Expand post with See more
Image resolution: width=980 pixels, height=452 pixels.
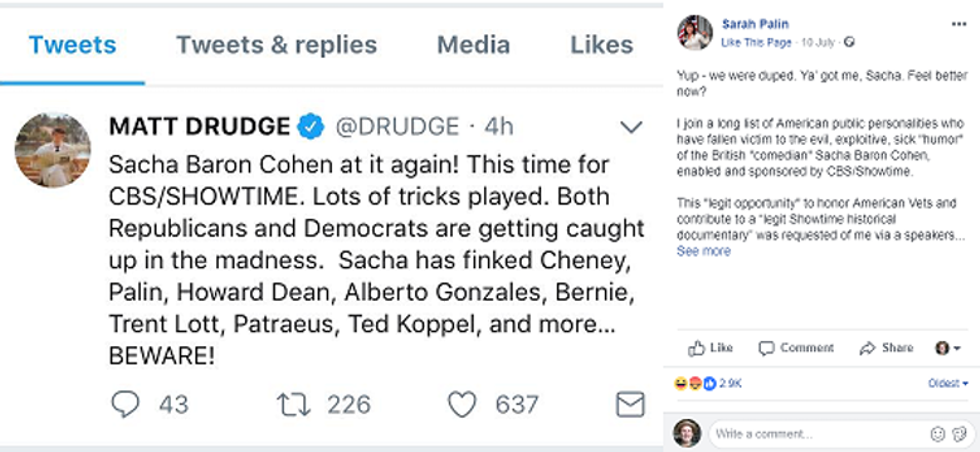point(703,251)
